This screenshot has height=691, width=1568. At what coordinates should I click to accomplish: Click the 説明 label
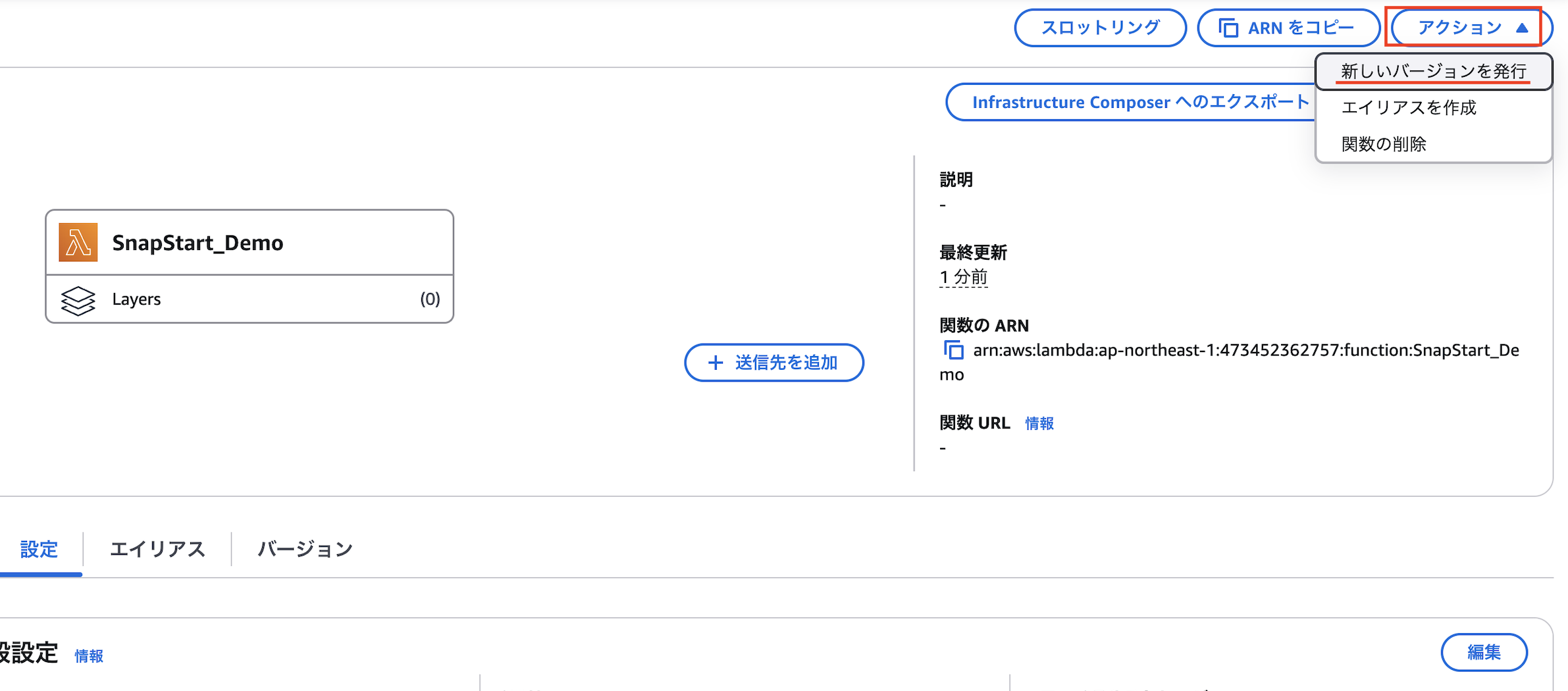(x=956, y=180)
